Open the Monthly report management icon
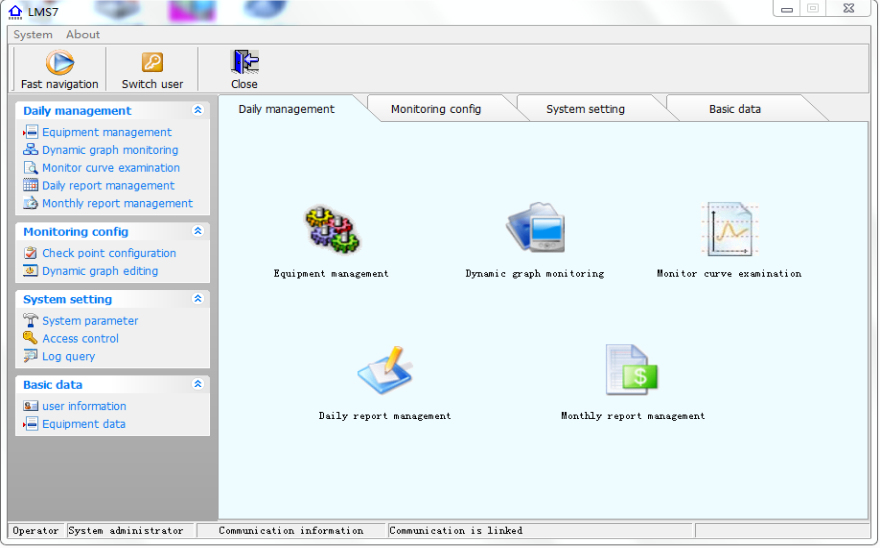 (x=632, y=370)
